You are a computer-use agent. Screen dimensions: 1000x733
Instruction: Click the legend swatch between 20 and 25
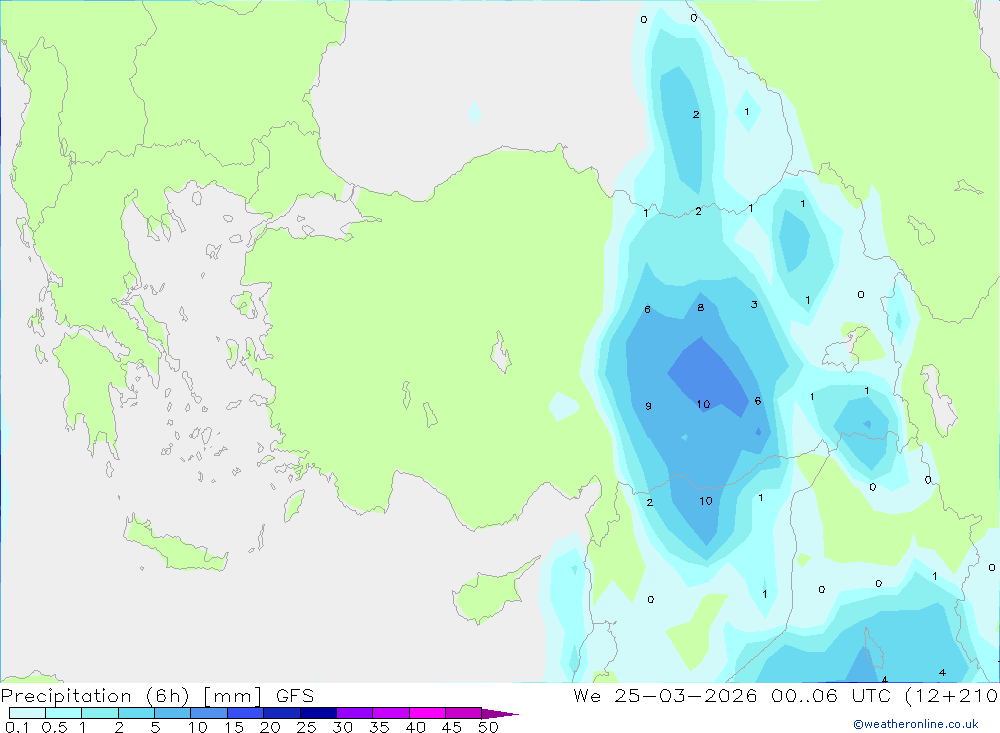pyautogui.click(x=282, y=713)
